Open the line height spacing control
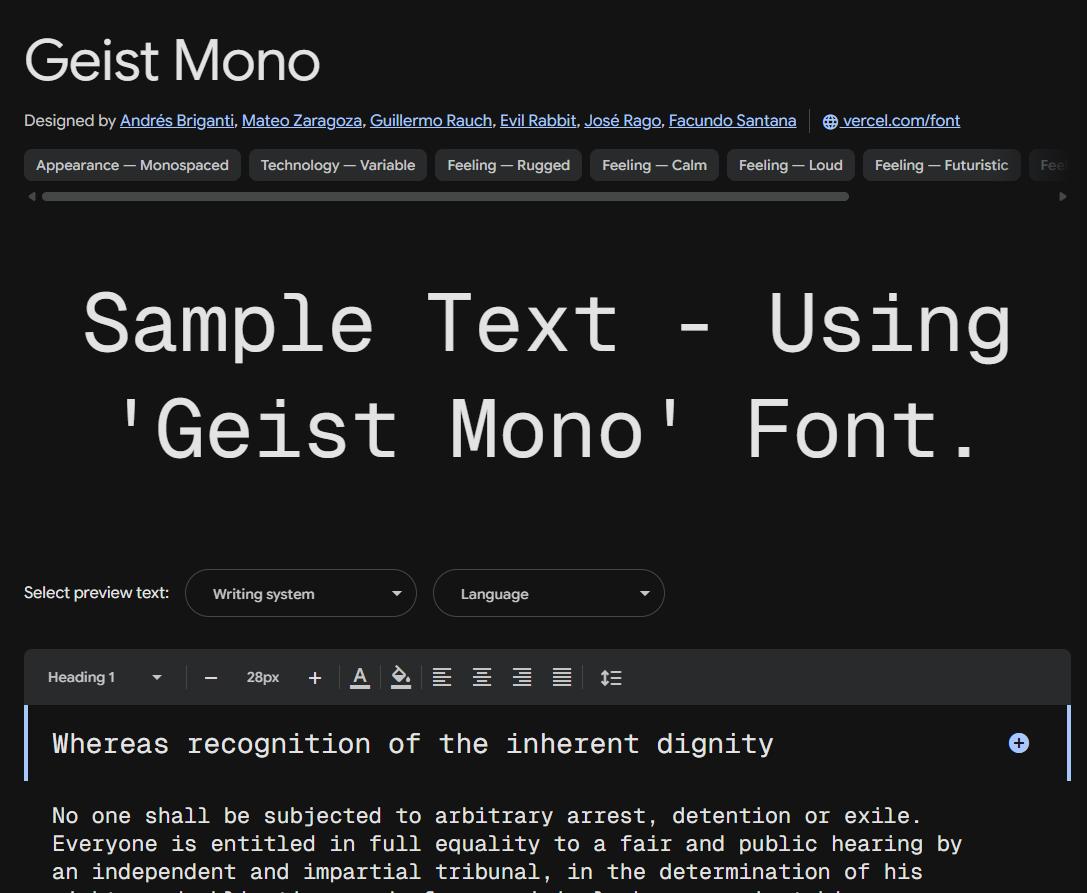 click(611, 677)
